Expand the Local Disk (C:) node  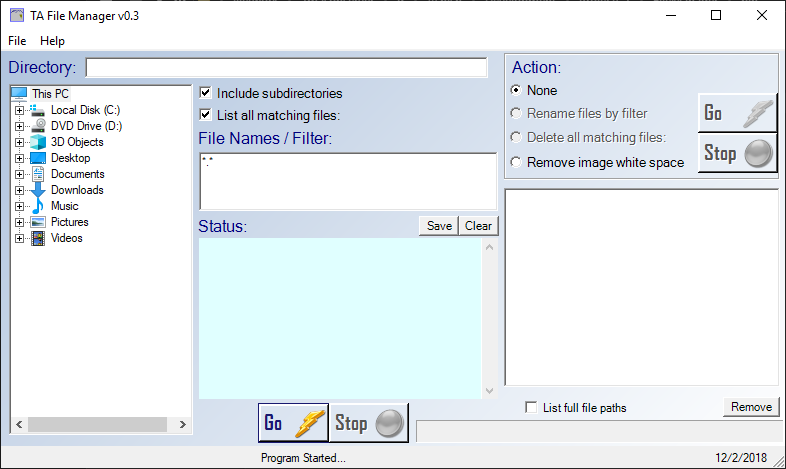[x=19, y=110]
